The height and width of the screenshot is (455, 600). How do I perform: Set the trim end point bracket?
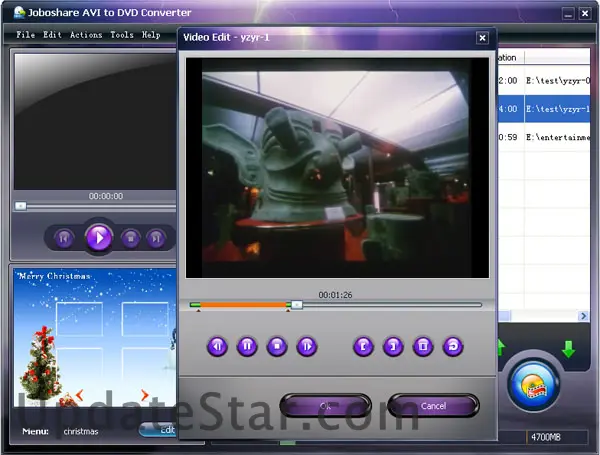(393, 347)
